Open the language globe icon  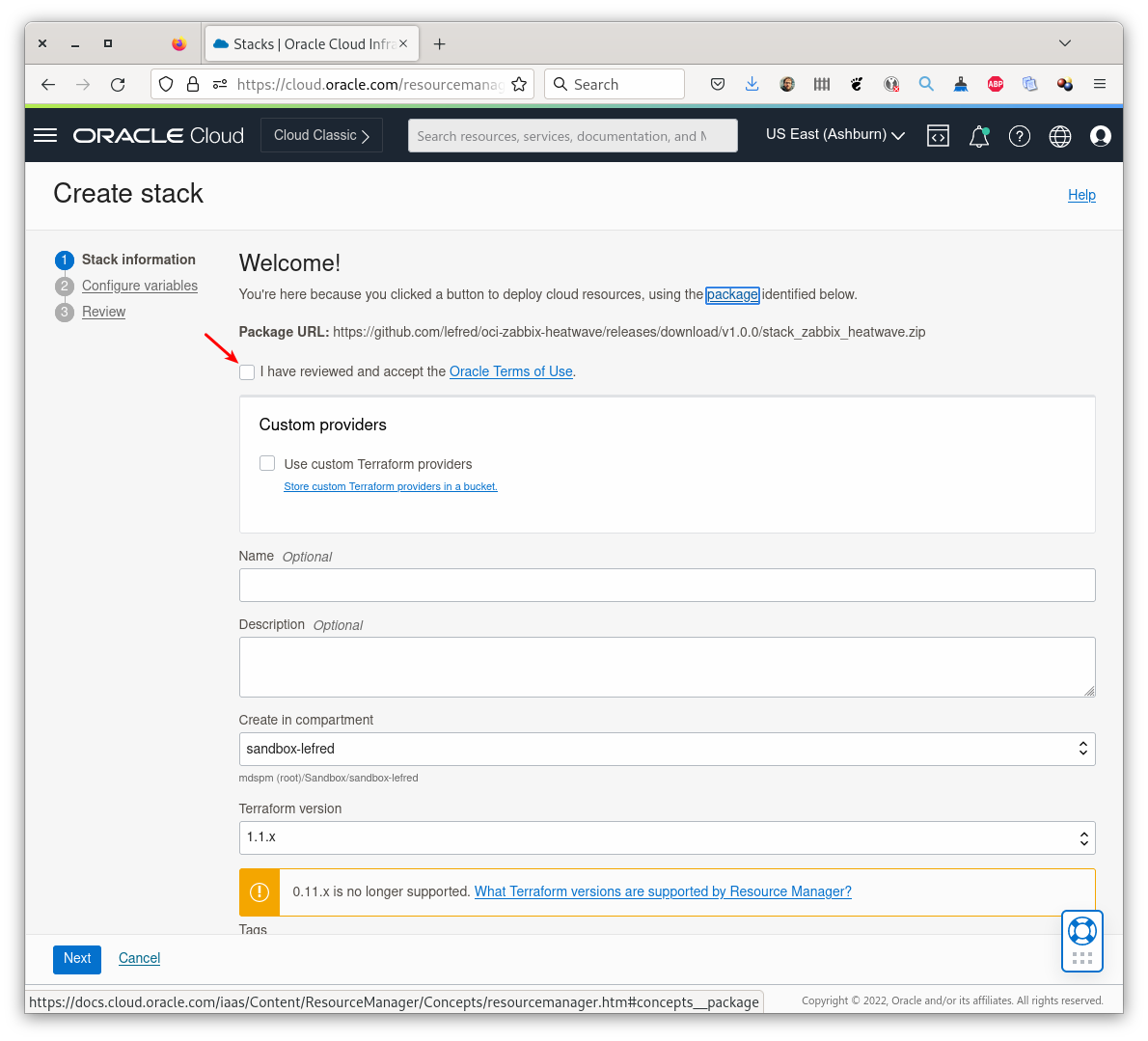[1060, 136]
